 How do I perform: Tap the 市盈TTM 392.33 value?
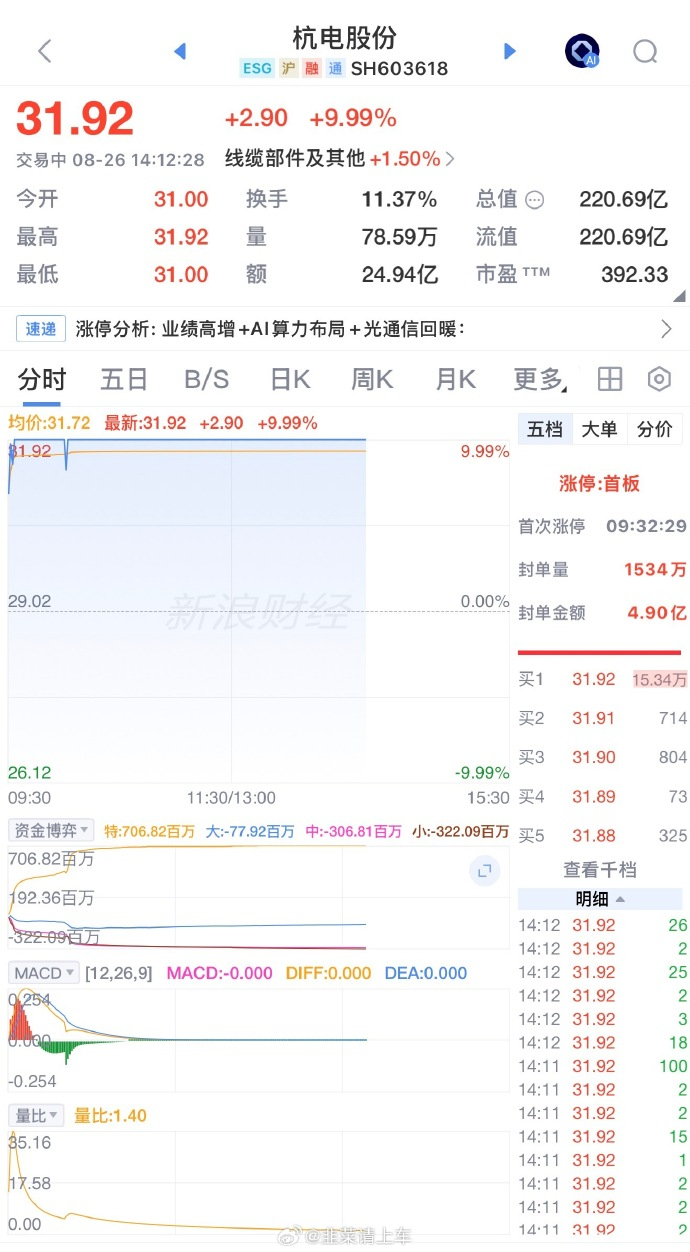coord(635,275)
